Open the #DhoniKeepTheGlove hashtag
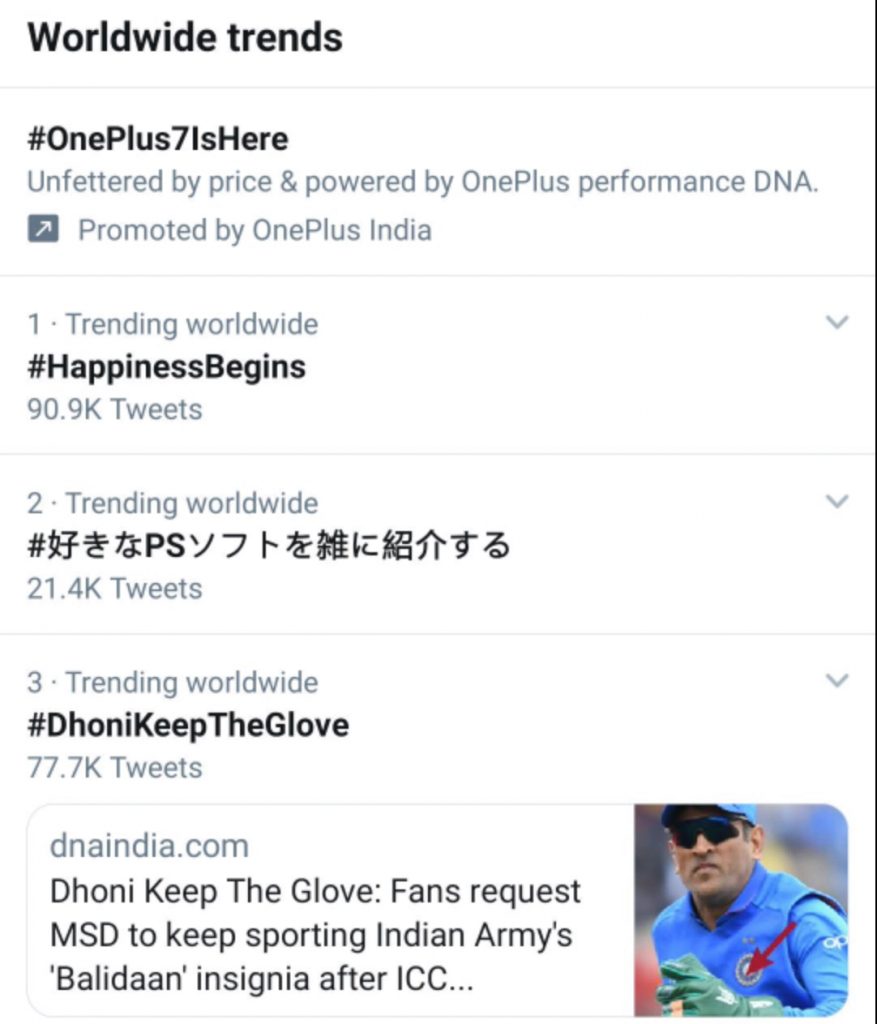This screenshot has height=1024, width=877. pyautogui.click(x=188, y=725)
